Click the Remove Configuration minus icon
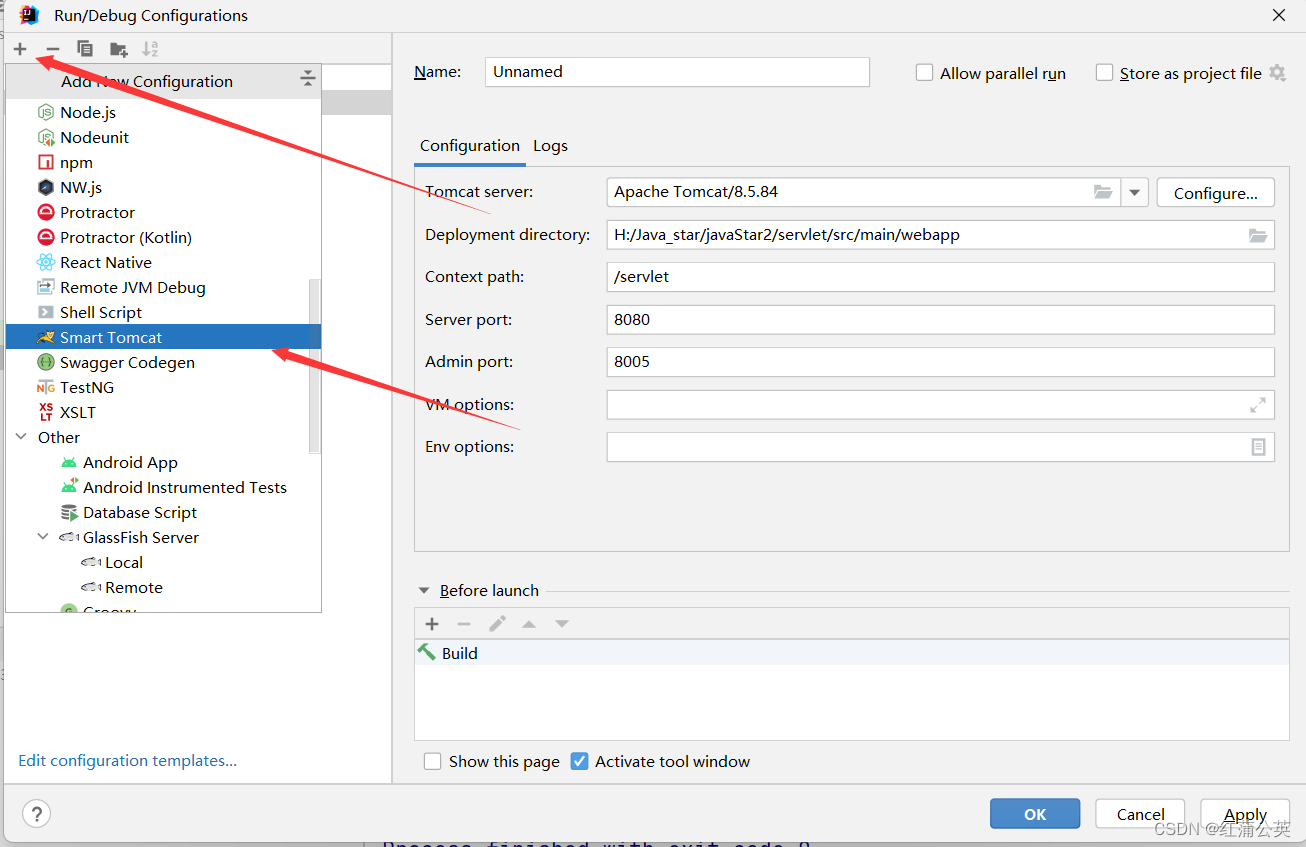Screen dimensions: 1306x847 [53, 49]
